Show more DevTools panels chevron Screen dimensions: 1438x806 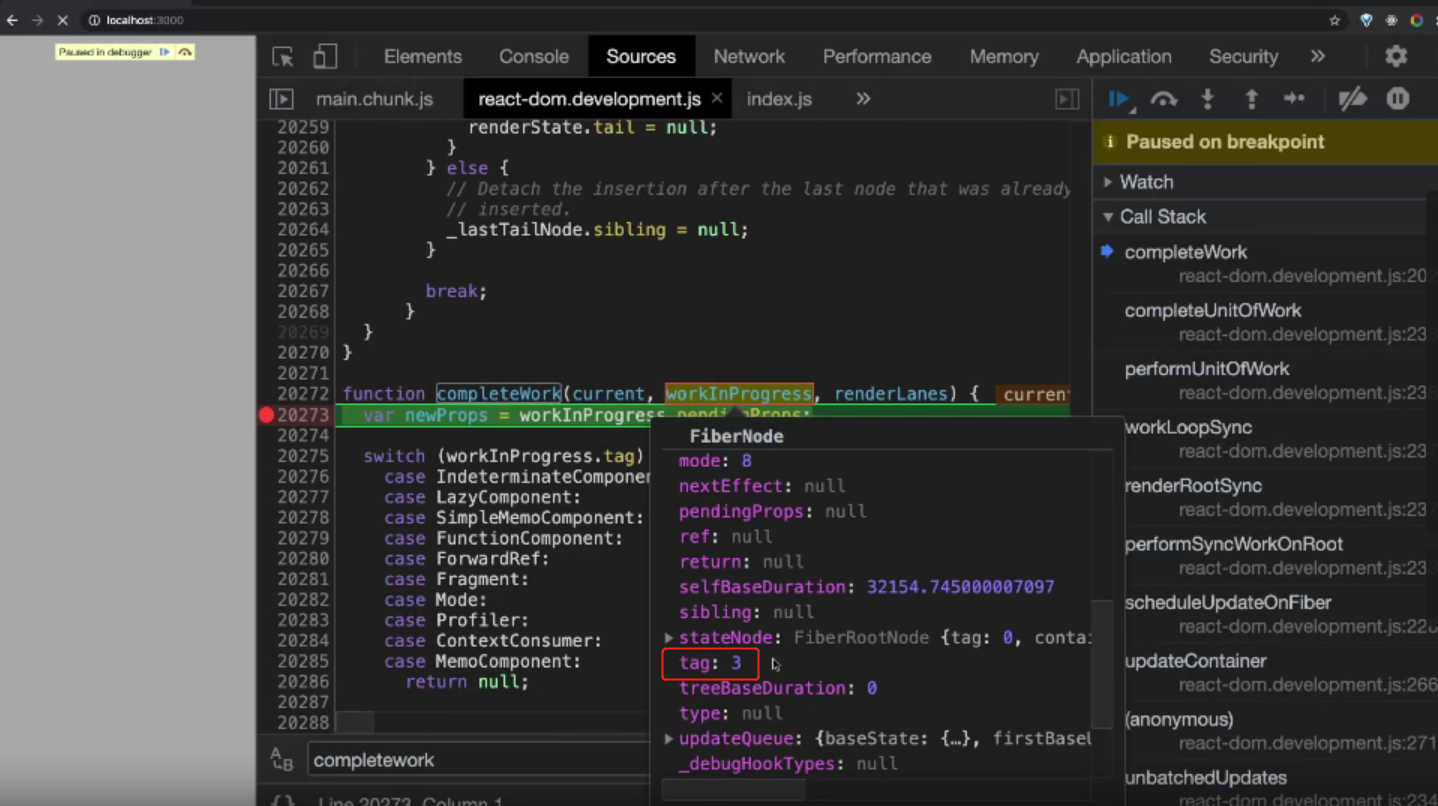(x=1318, y=57)
